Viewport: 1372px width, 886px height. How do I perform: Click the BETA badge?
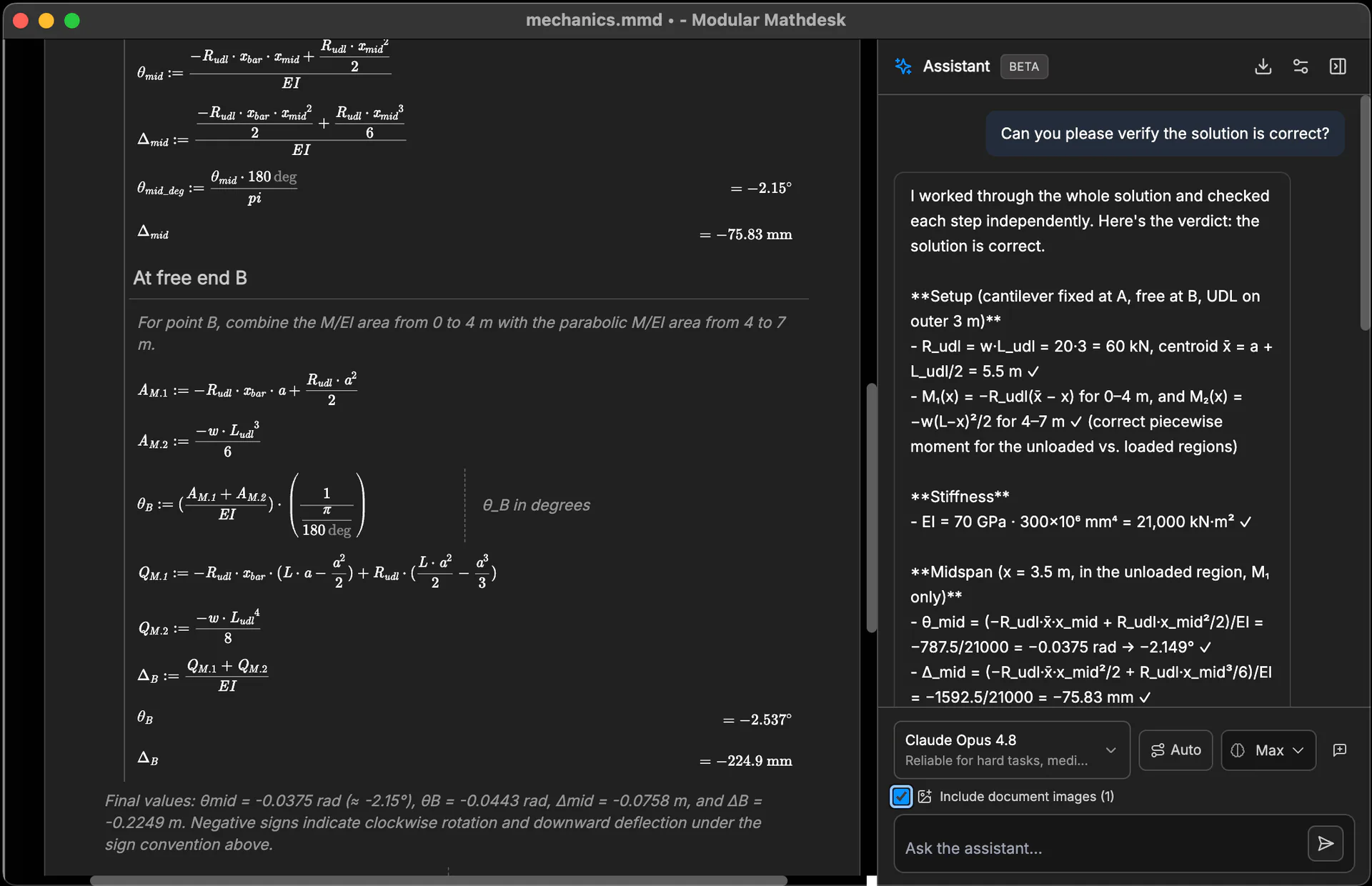click(x=1024, y=66)
